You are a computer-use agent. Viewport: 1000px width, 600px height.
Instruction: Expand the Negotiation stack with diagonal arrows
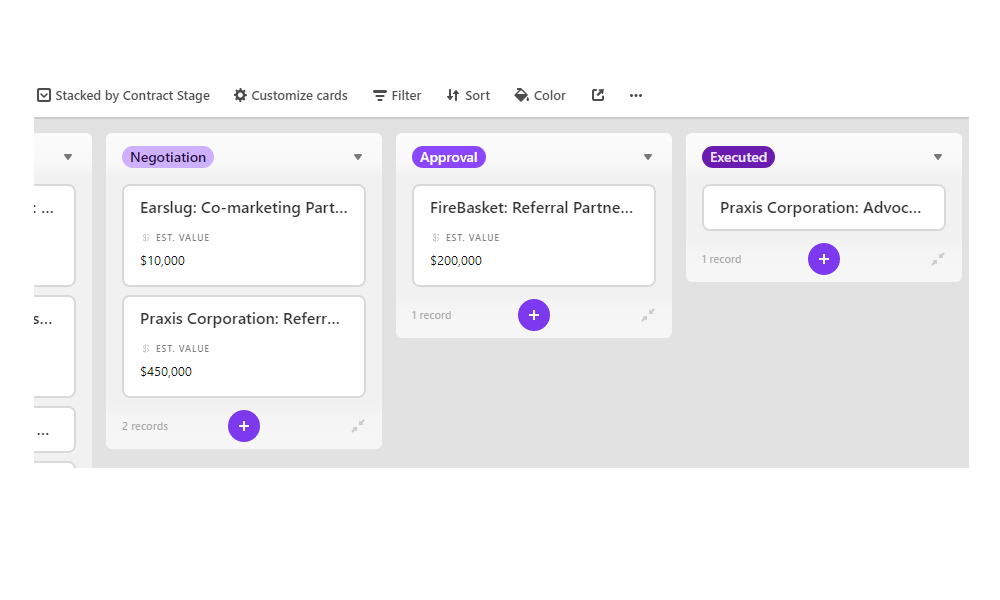(x=358, y=426)
